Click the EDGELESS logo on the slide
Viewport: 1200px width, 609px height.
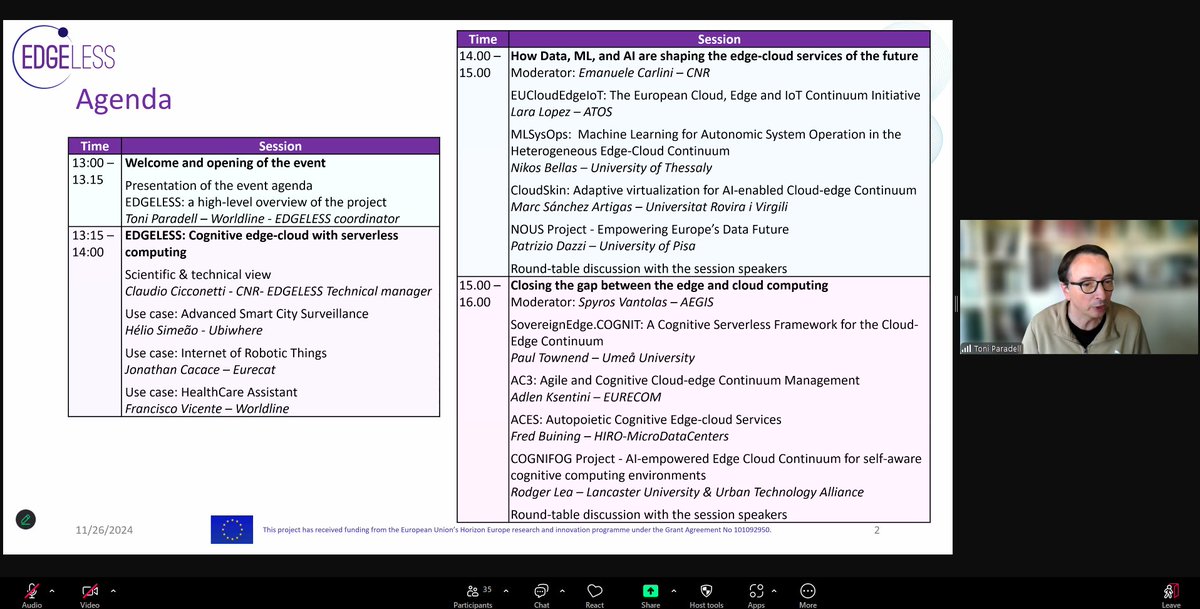(64, 56)
